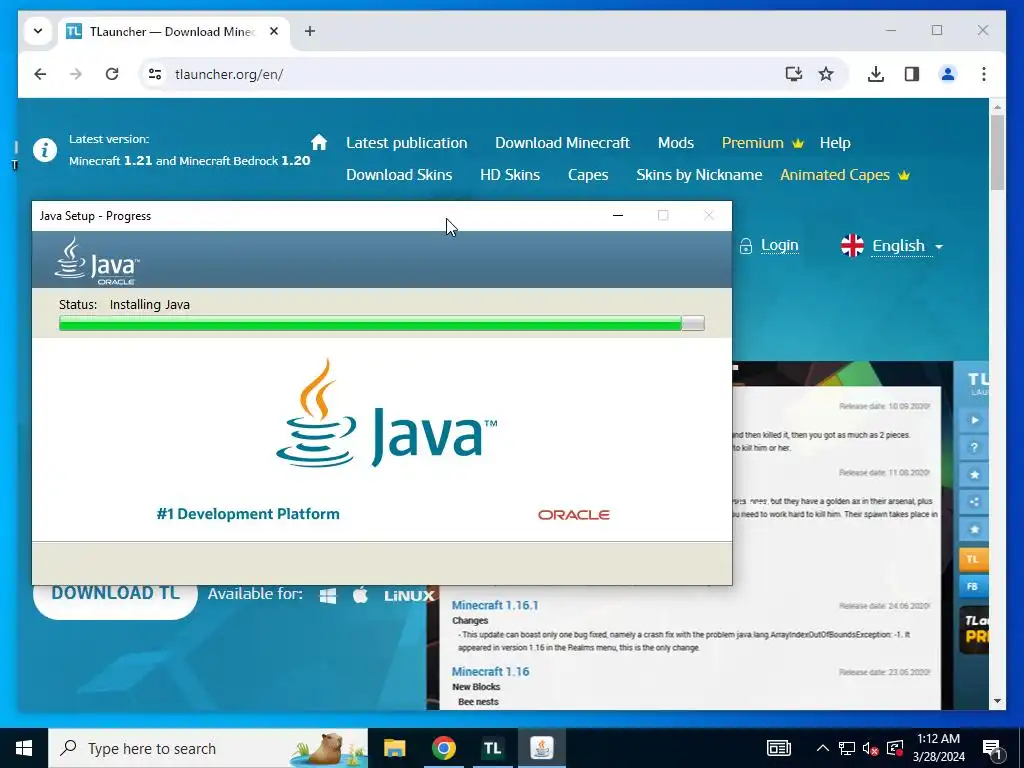Click the network icon in system tray

pyautogui.click(x=847, y=748)
